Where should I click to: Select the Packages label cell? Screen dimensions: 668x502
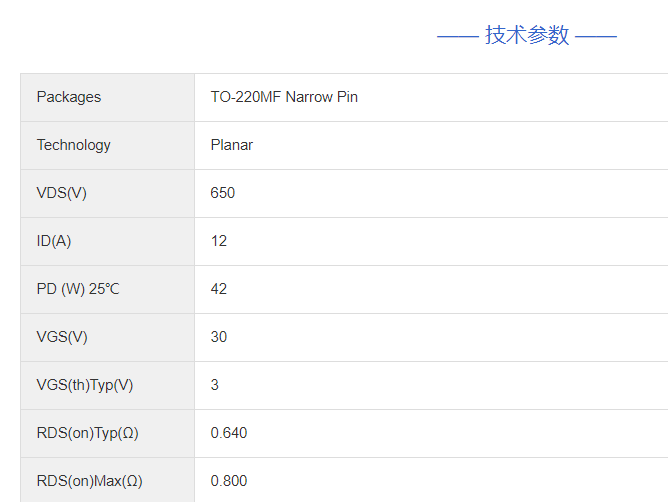click(108, 97)
